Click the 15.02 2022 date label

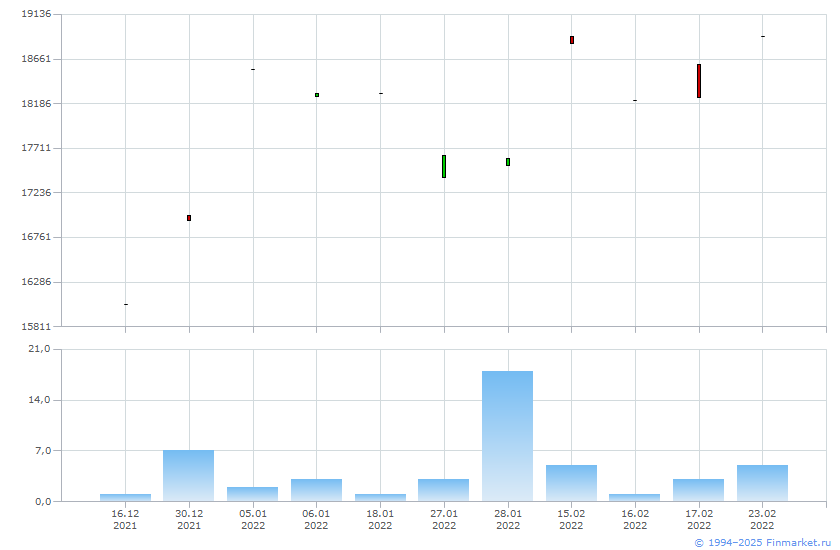coord(571,519)
